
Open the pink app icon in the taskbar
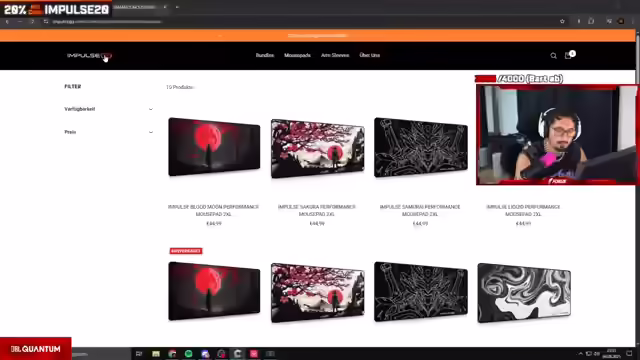(x=254, y=354)
